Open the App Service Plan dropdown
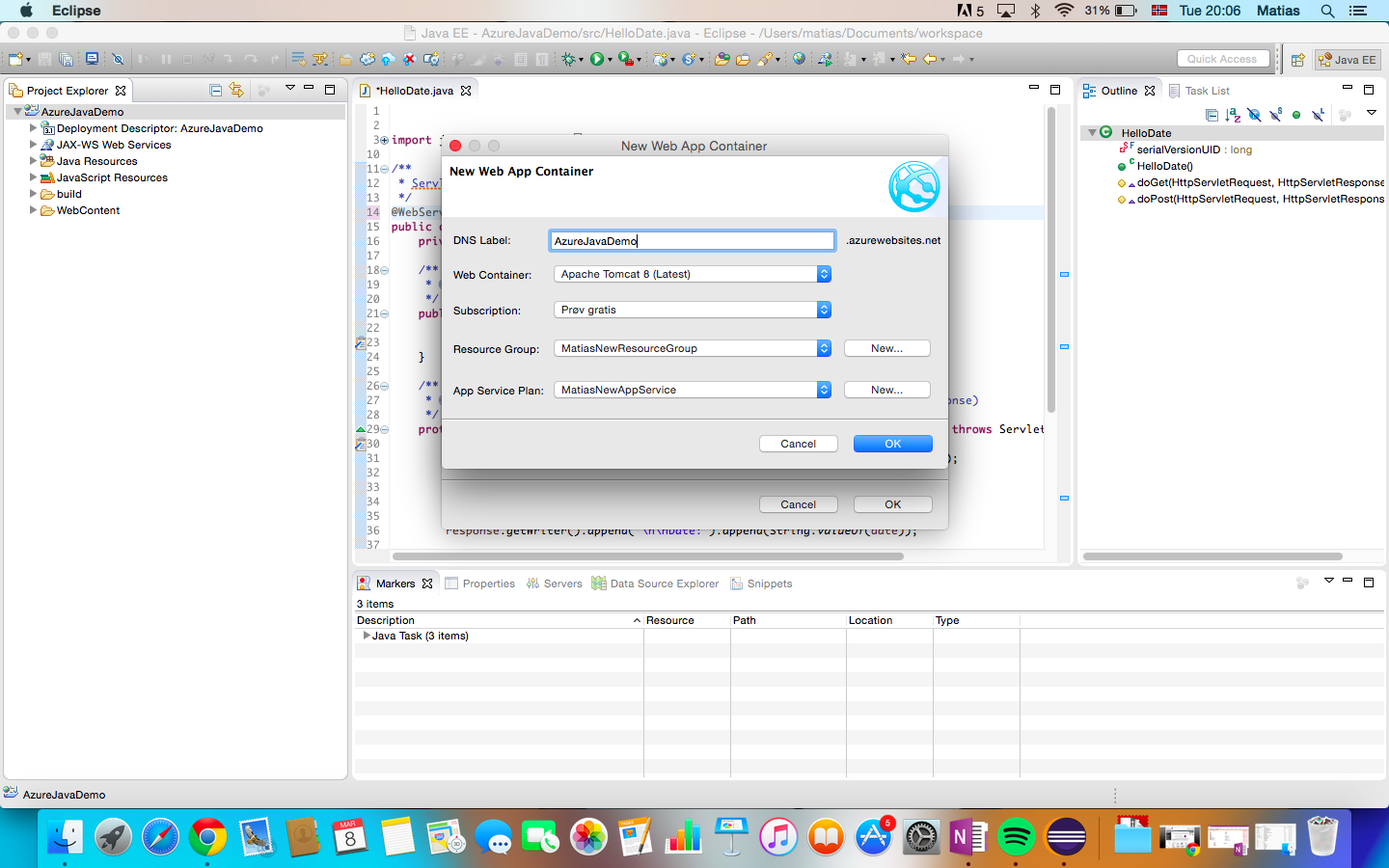 tap(693, 390)
